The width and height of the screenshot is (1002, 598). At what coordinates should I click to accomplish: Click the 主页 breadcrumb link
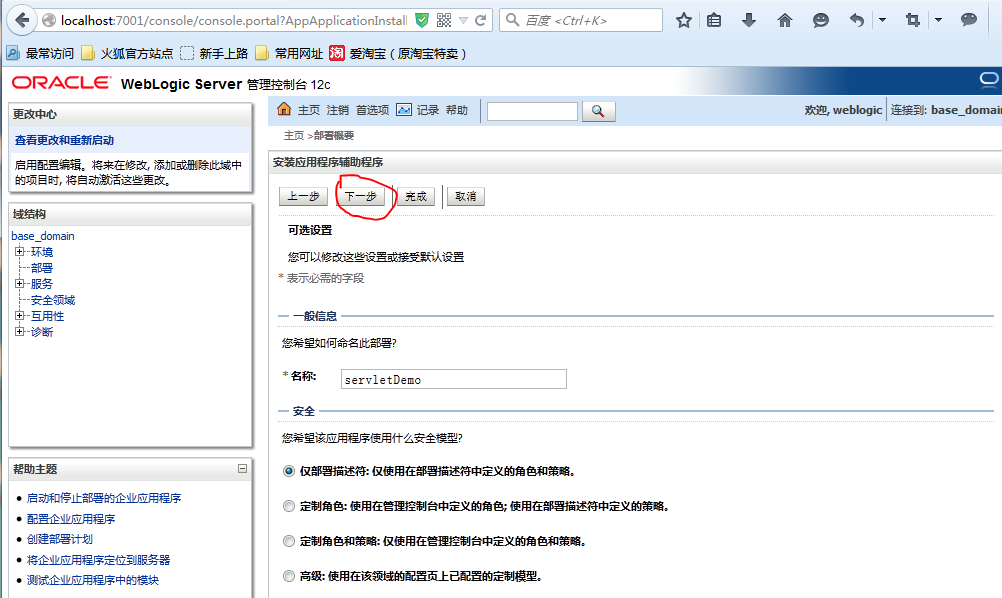(294, 135)
